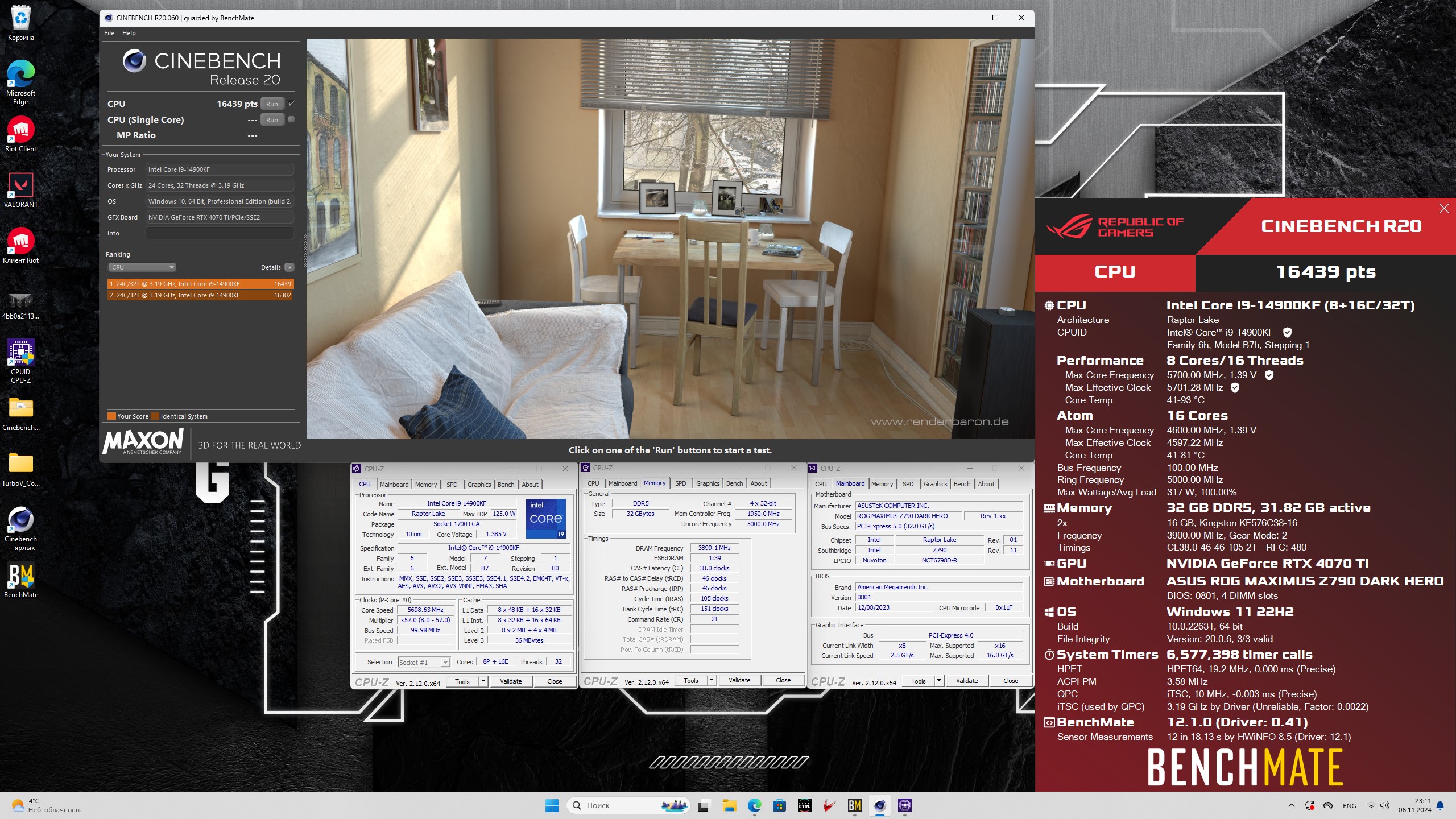Select ranking row scoring 16302
The height and width of the screenshot is (819, 1456).
pyautogui.click(x=200, y=295)
